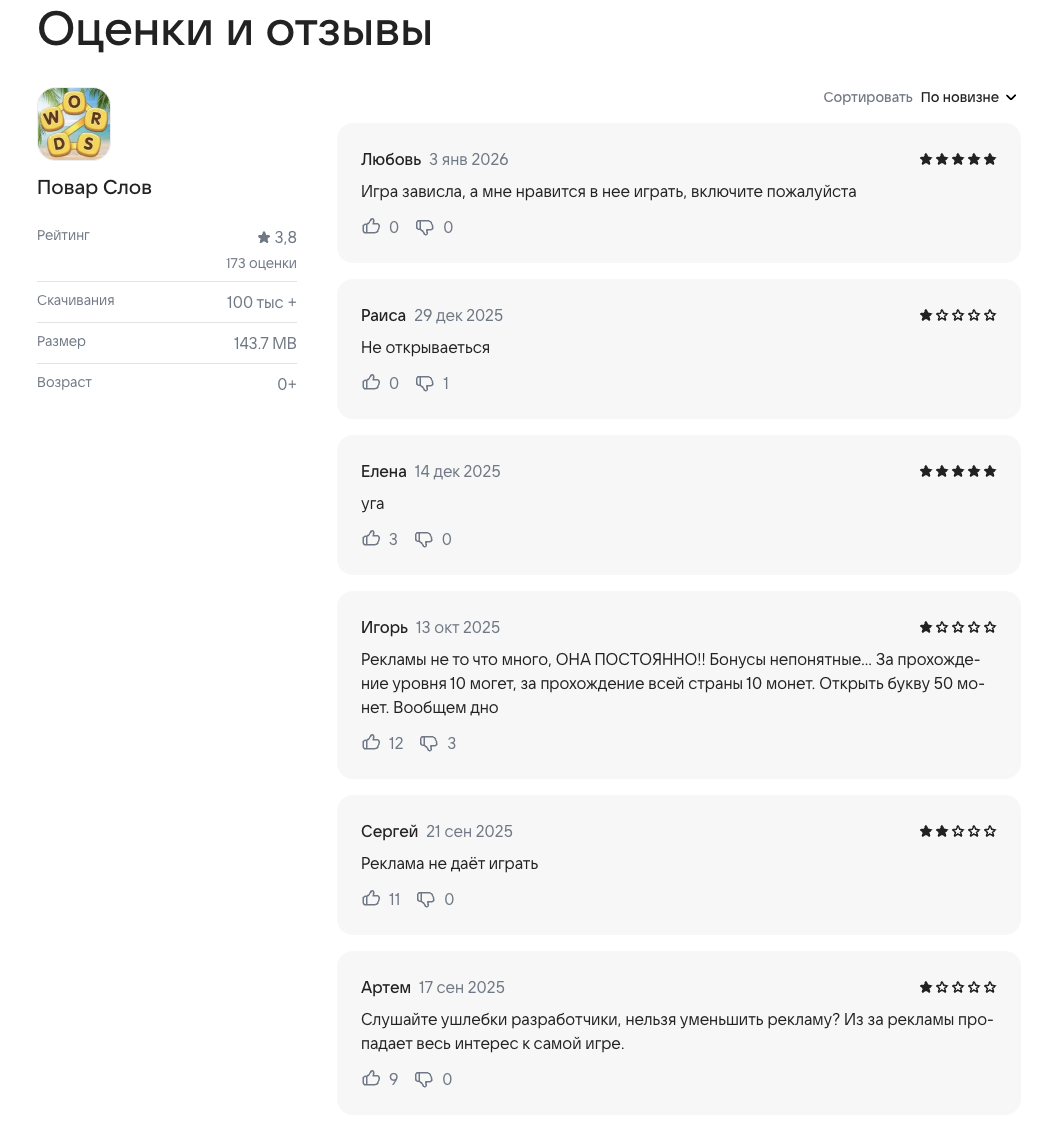Open the Повар Слов app title

click(94, 187)
